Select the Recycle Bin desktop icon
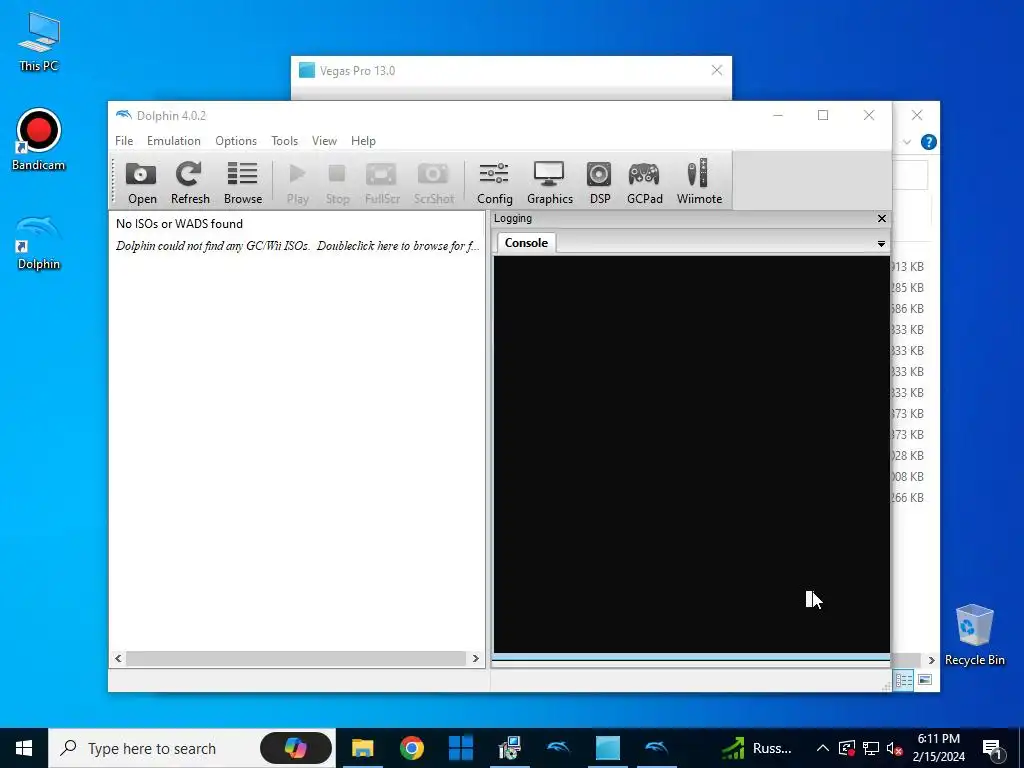This screenshot has height=768, width=1024. click(974, 635)
